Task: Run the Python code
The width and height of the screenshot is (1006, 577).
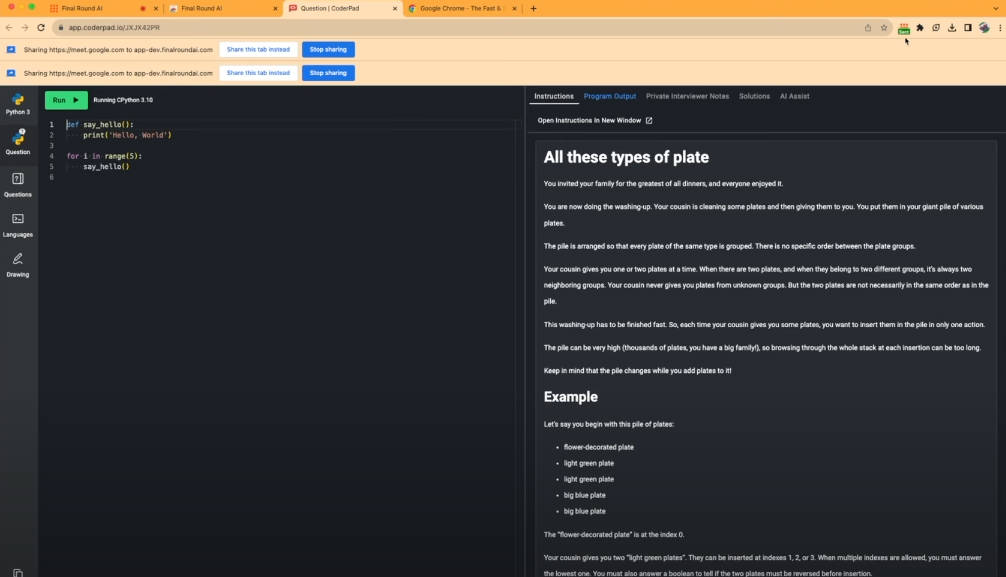Action: pyautogui.click(x=66, y=100)
